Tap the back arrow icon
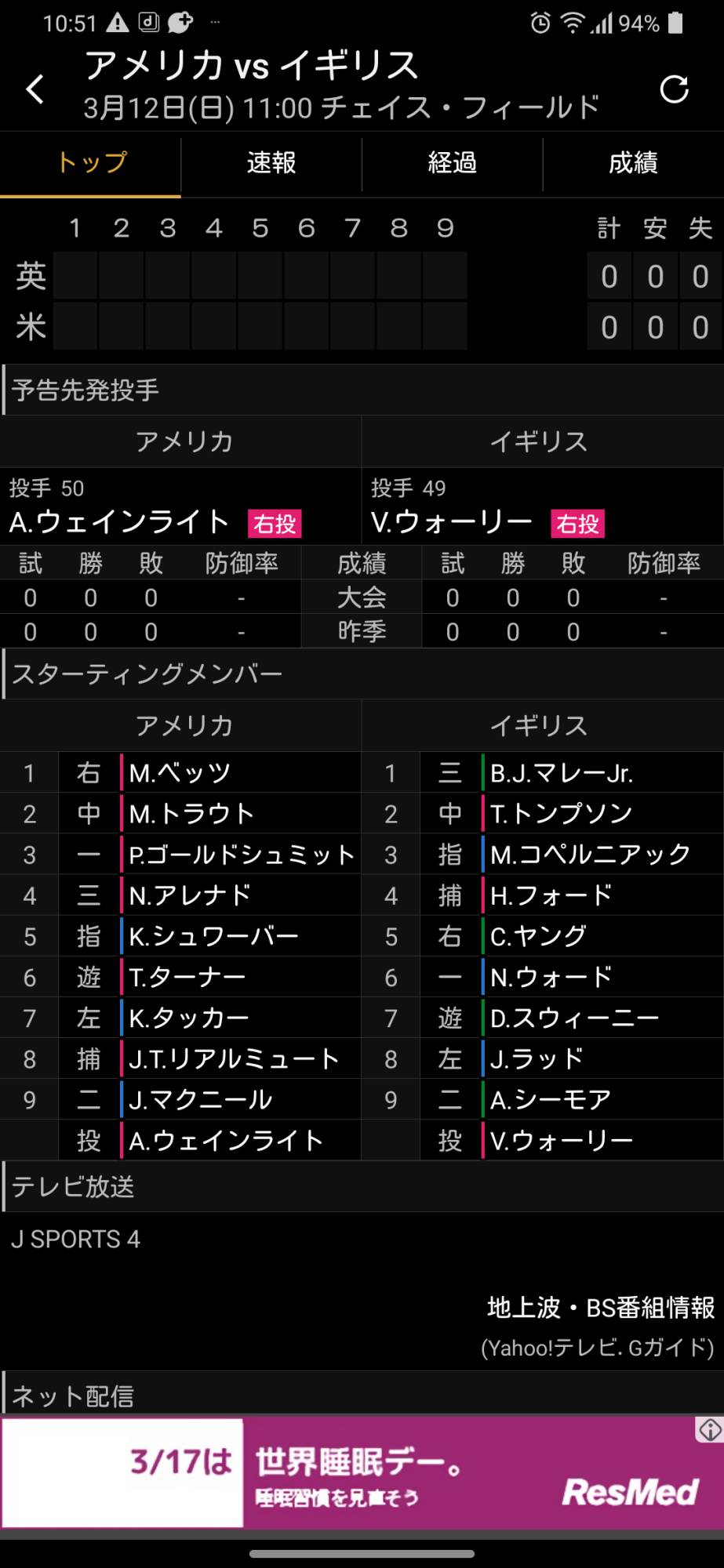The image size is (724, 1568). (35, 89)
